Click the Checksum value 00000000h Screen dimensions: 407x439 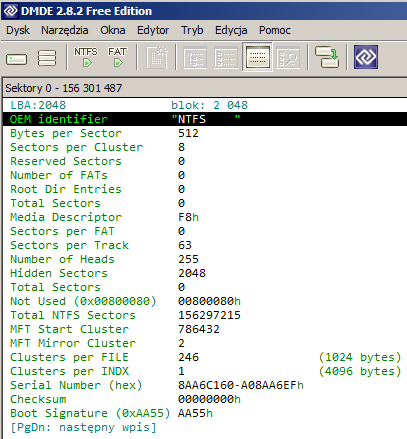(x=209, y=399)
